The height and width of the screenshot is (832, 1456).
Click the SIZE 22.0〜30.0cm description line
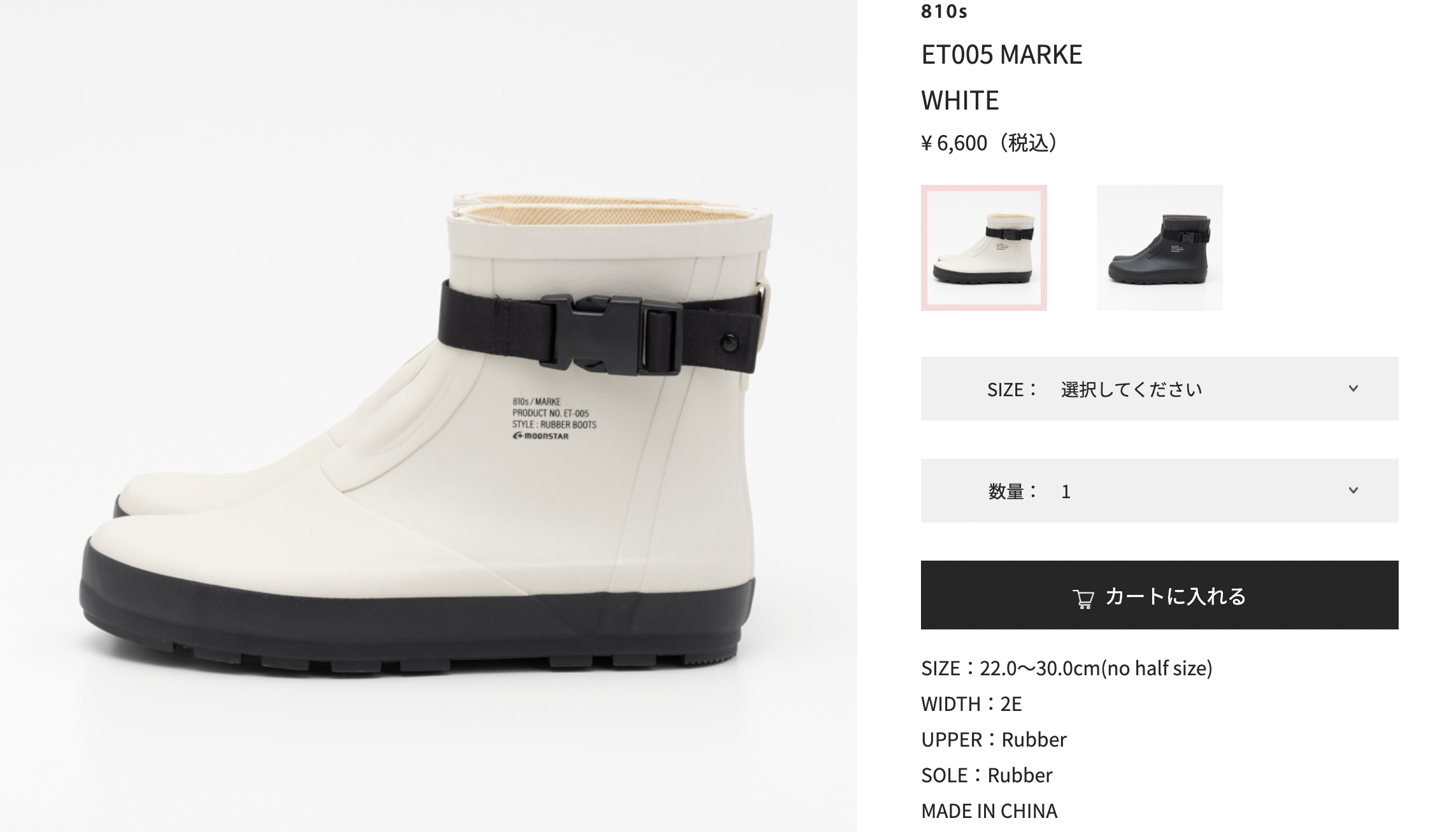tap(1067, 668)
